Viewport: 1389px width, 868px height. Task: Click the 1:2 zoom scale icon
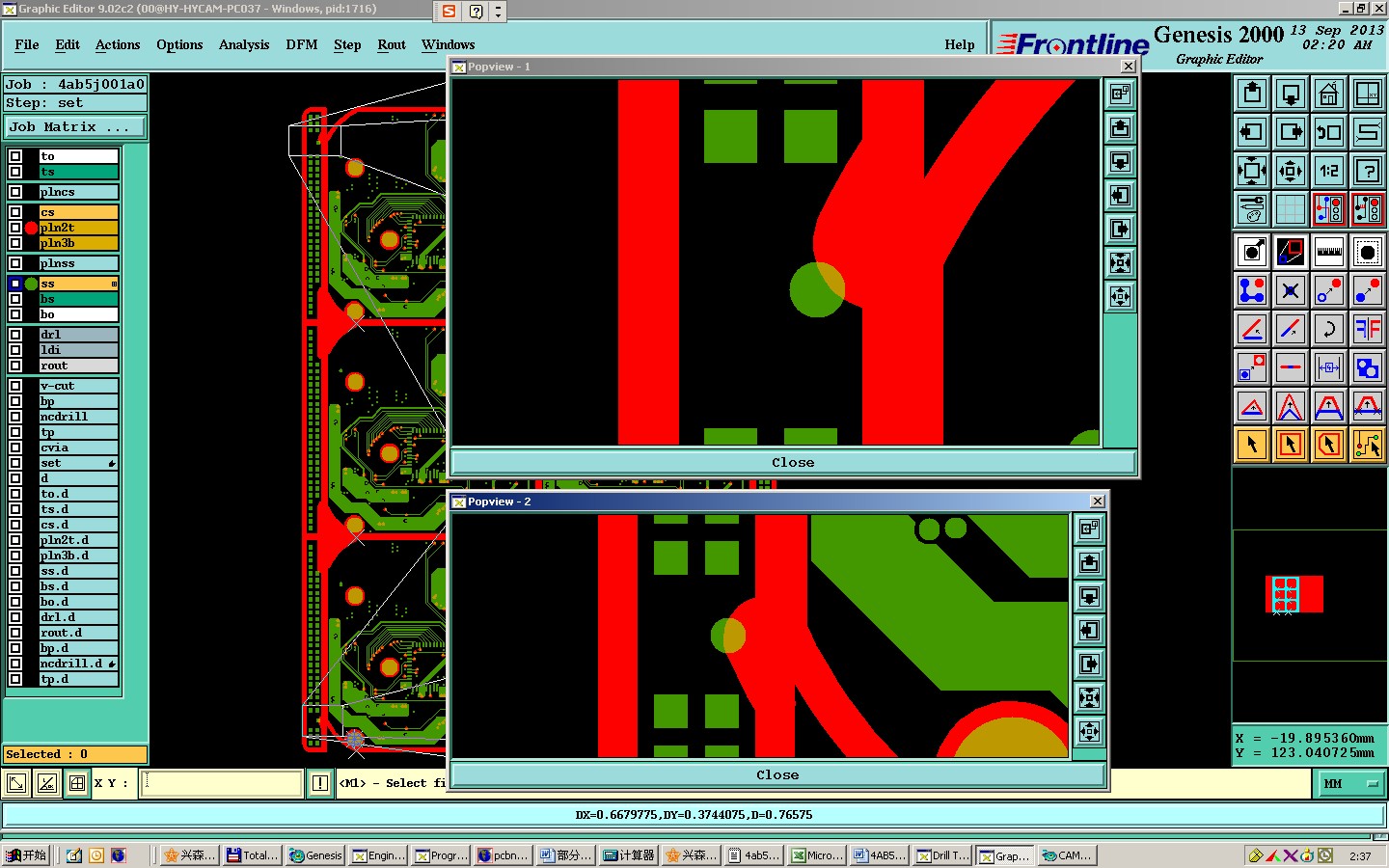[1329, 171]
